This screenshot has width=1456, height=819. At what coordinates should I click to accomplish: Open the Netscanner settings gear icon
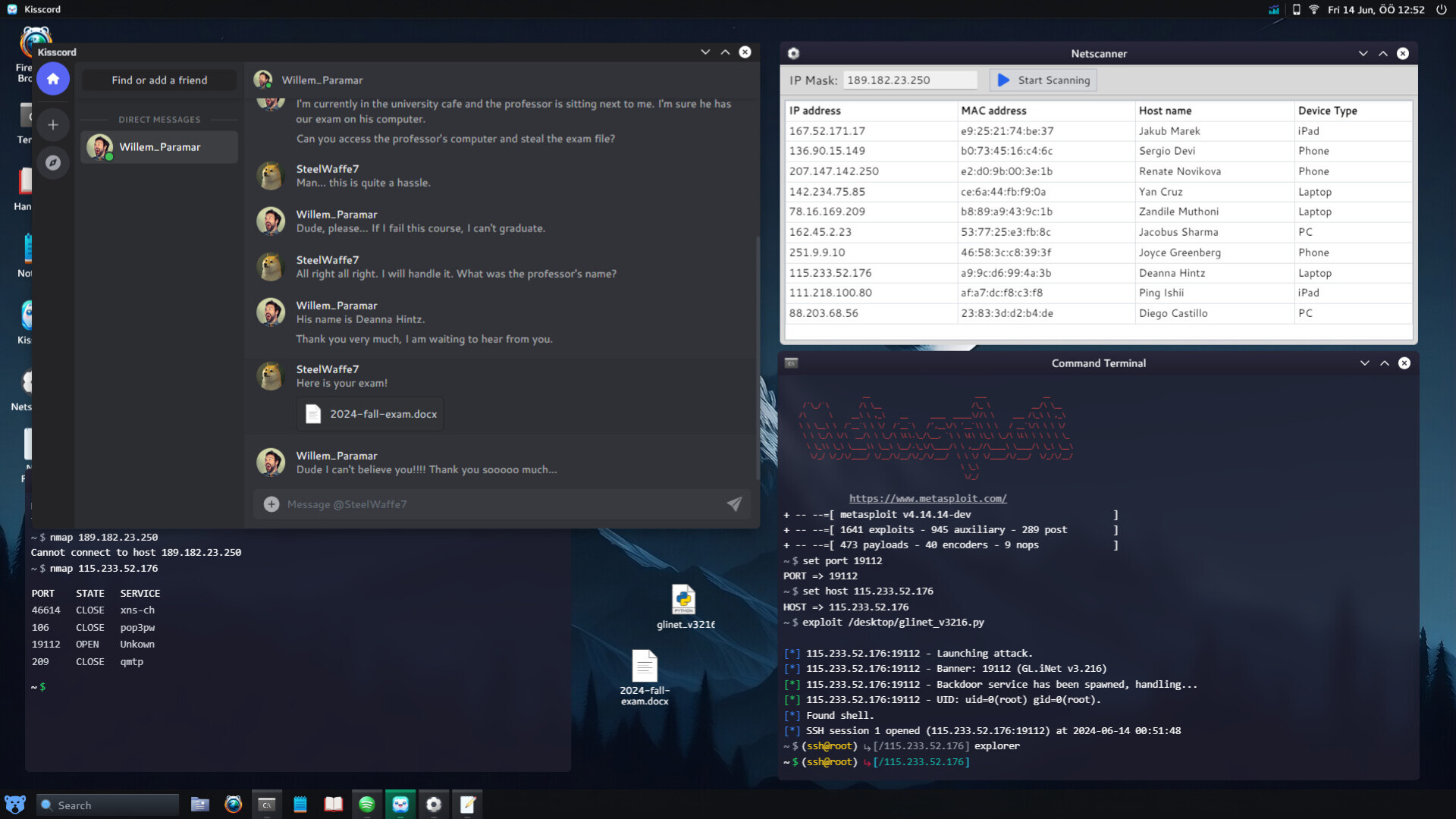coord(794,53)
